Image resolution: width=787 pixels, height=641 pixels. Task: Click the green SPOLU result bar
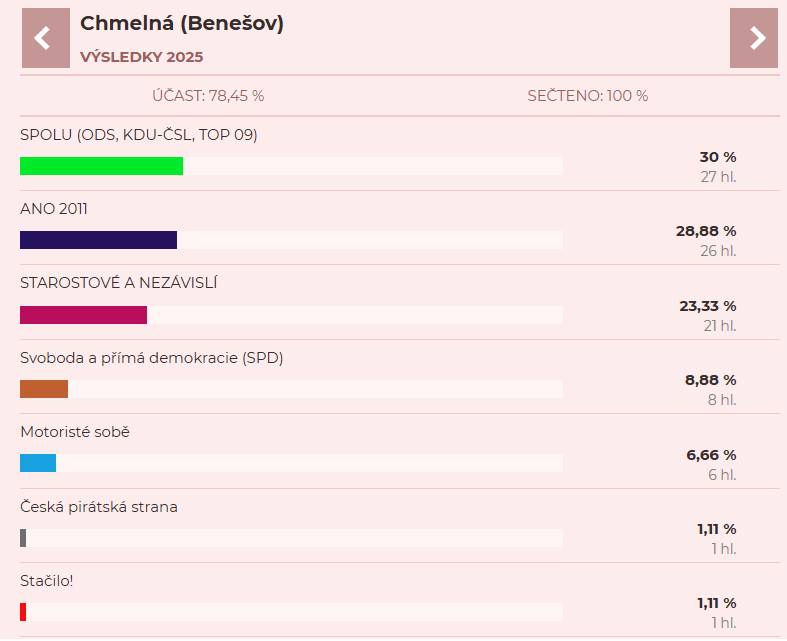point(101,166)
